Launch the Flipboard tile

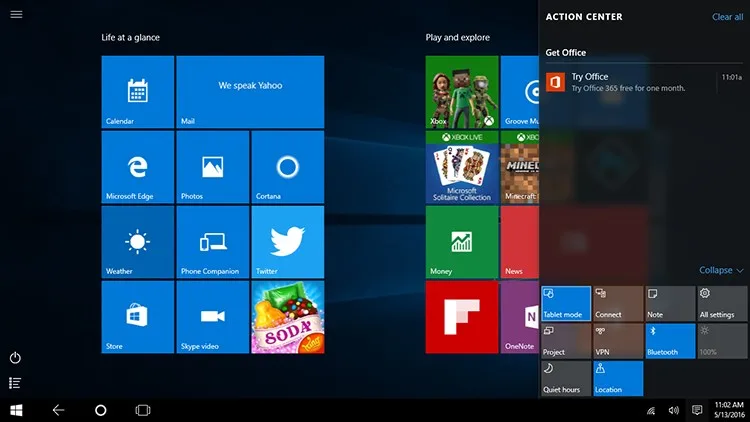click(462, 317)
